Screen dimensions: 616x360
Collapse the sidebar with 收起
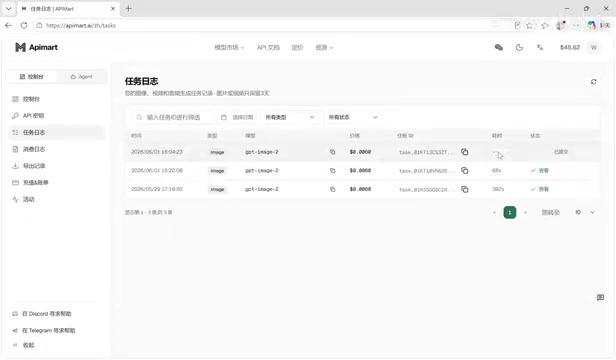(24, 345)
